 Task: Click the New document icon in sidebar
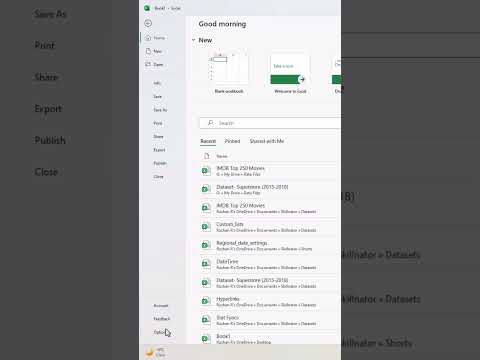[x=148, y=51]
